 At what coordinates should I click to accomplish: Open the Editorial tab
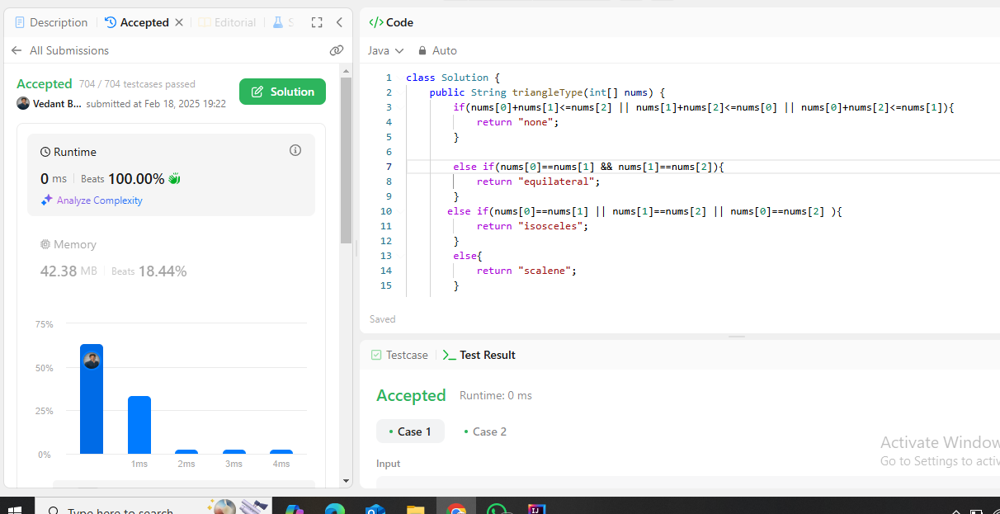[227, 22]
